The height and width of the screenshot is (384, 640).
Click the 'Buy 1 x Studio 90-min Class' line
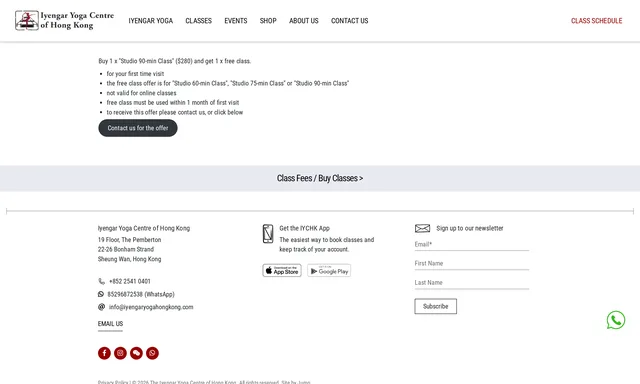pos(175,61)
